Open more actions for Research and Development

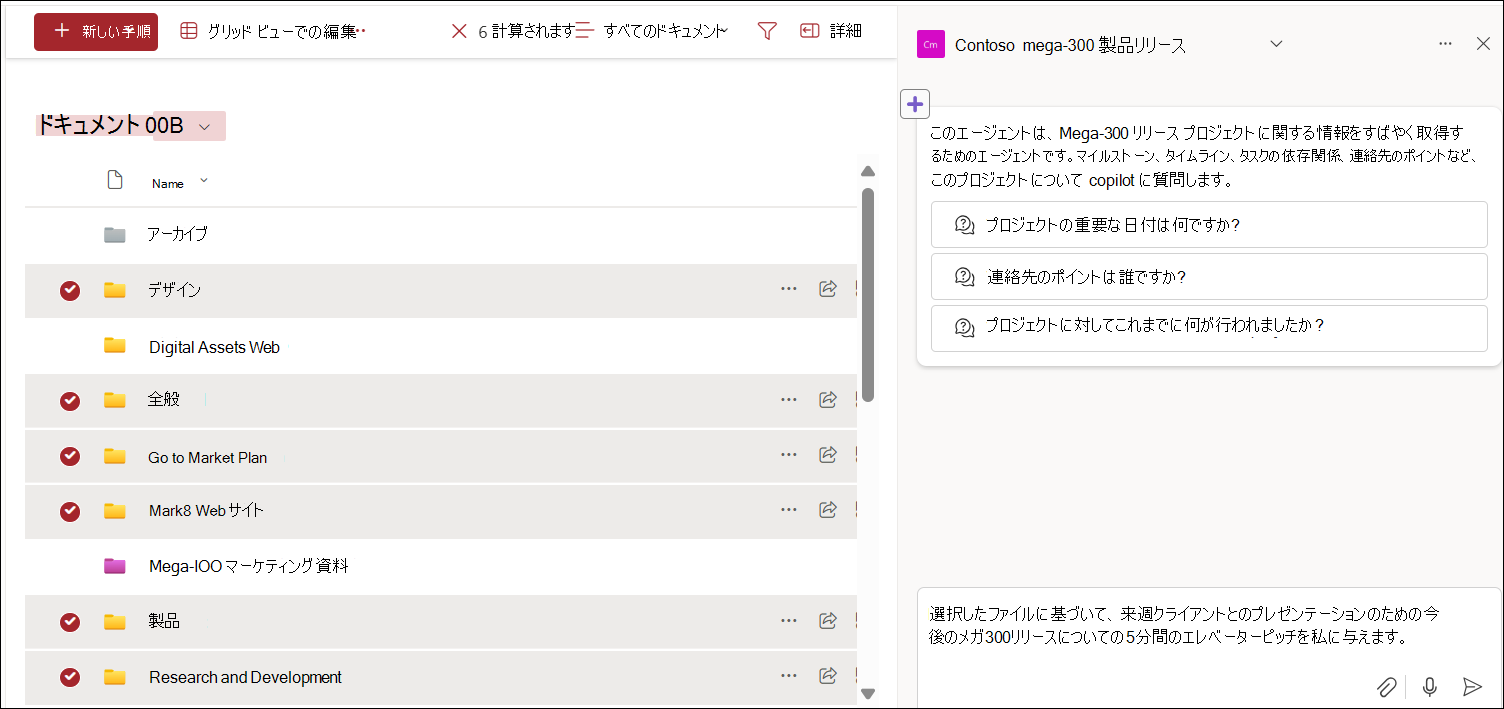point(789,677)
